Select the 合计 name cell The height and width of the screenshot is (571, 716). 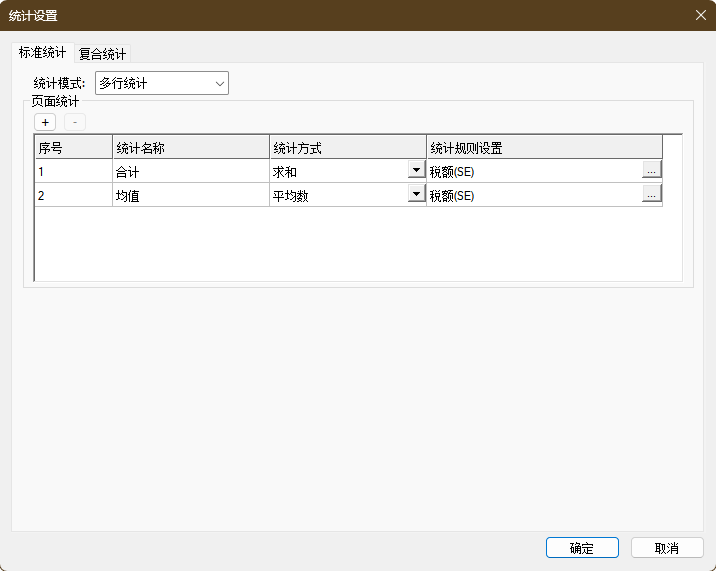(x=190, y=172)
